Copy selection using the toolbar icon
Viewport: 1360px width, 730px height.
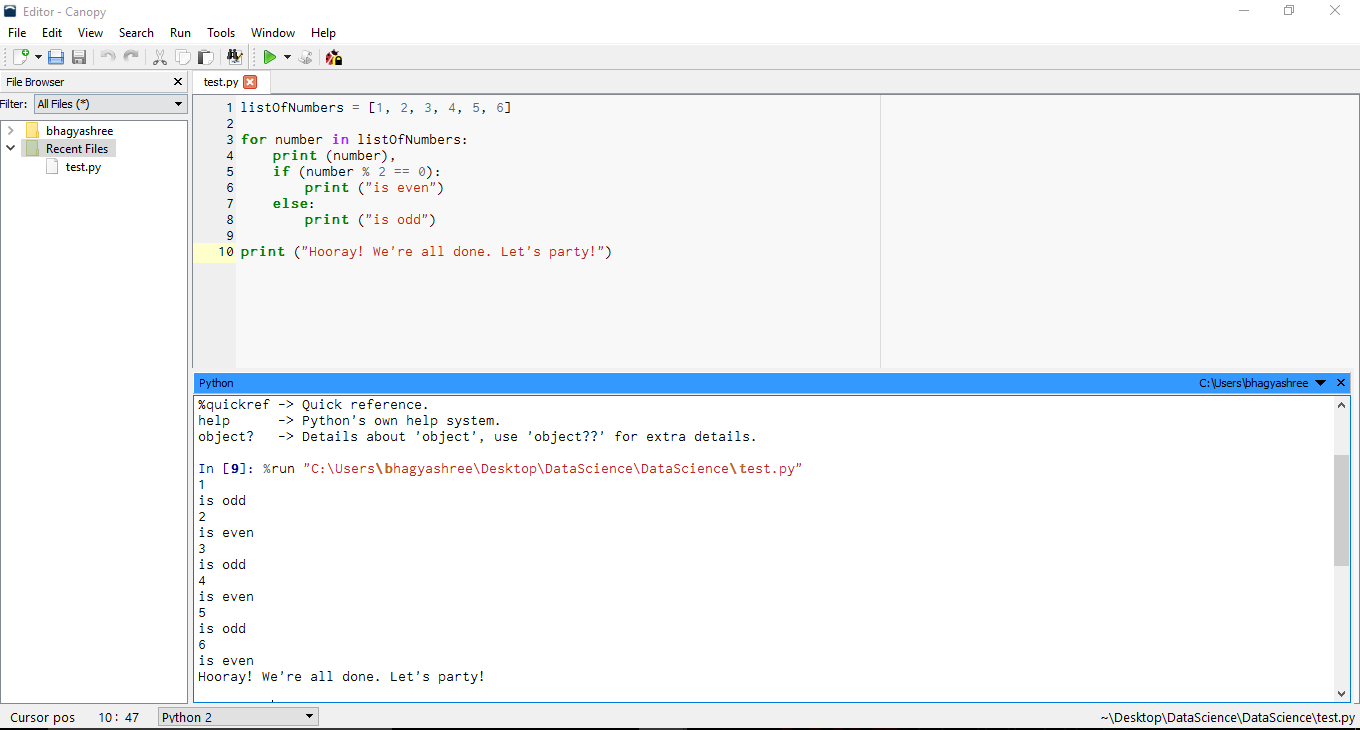tap(183, 58)
